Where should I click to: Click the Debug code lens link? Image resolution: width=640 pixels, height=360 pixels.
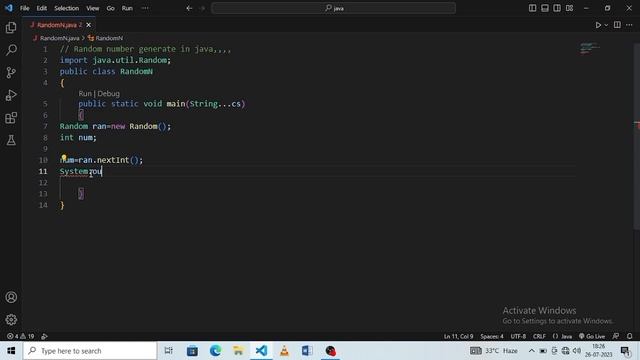(x=109, y=93)
